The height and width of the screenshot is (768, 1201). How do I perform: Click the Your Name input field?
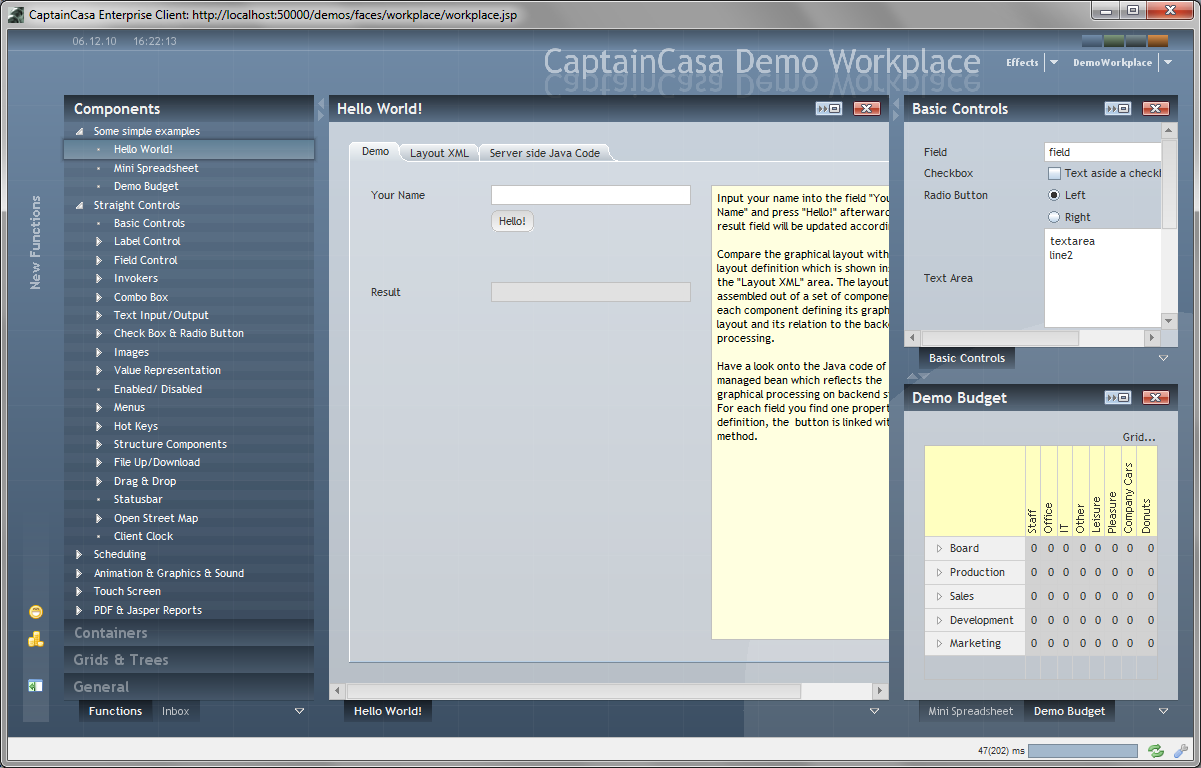point(590,195)
